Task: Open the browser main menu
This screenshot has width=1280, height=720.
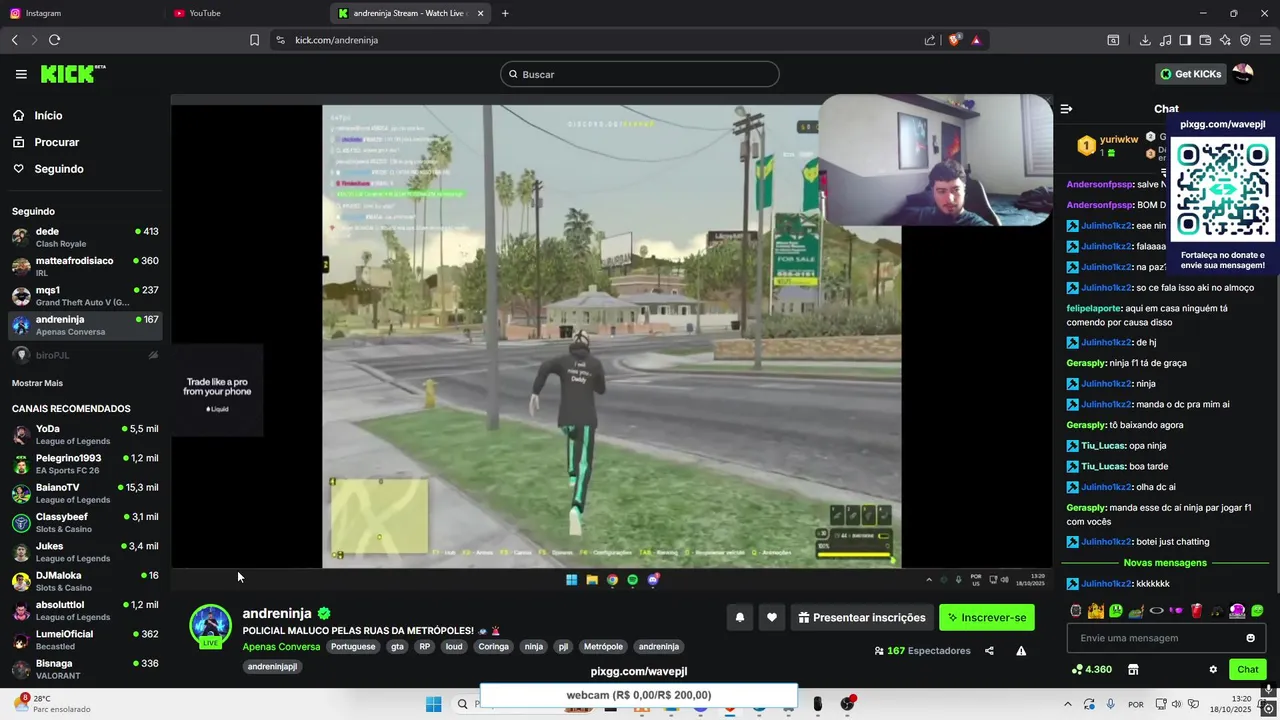Action: click(1266, 40)
